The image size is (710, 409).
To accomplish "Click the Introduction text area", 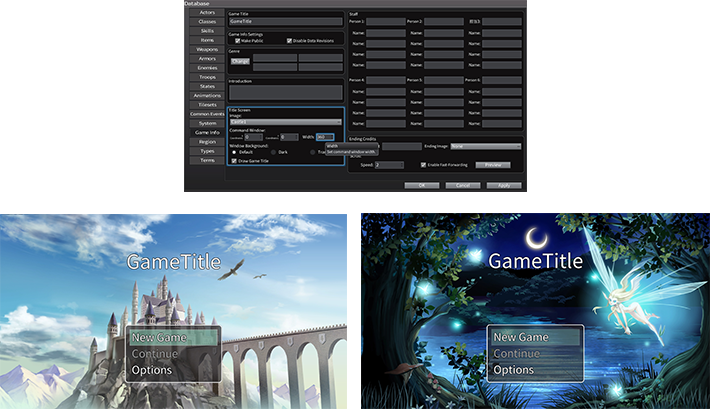I will (285, 92).
